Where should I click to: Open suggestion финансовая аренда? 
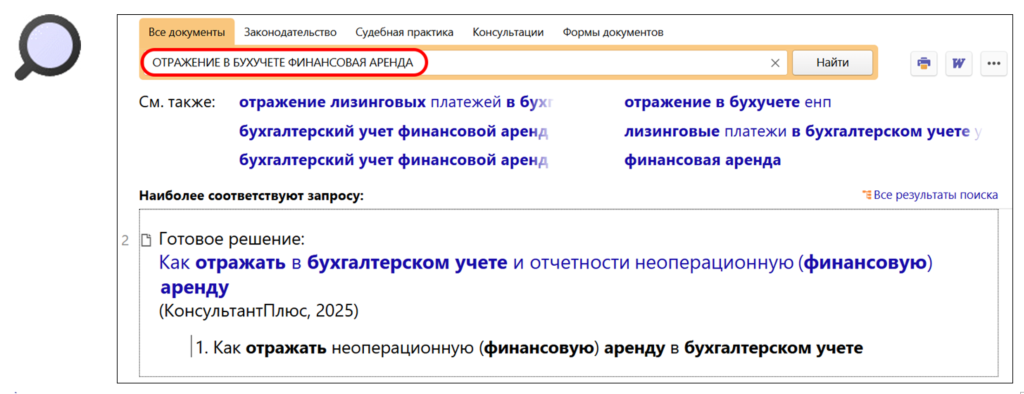pos(703,160)
